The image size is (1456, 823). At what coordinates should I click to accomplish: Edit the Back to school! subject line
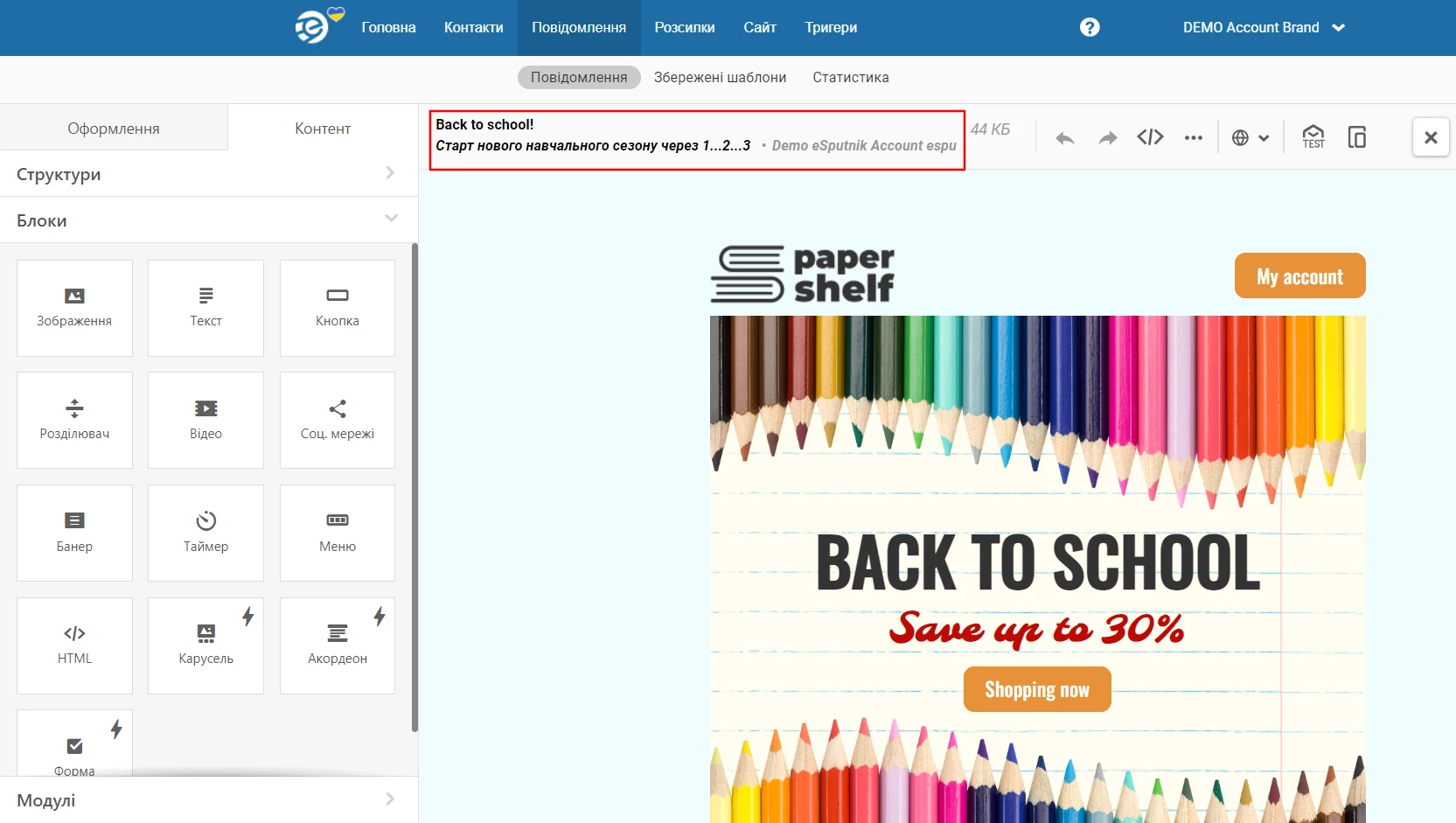484,124
